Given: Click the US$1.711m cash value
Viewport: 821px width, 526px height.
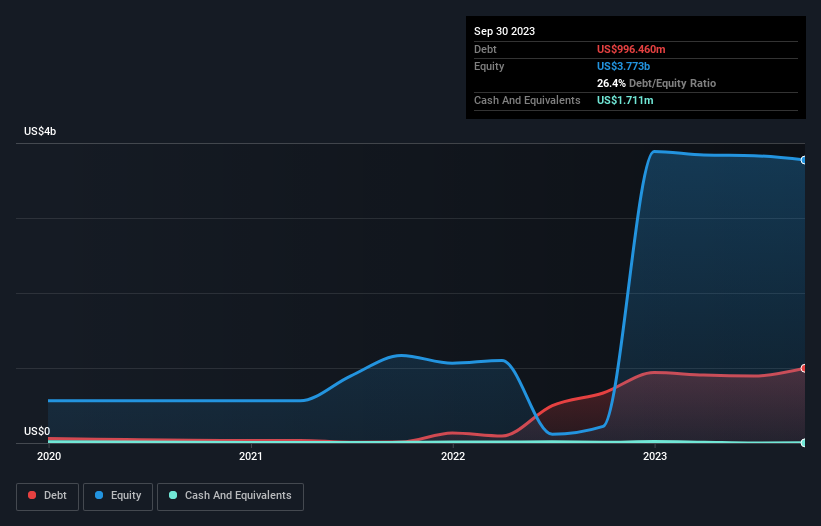Looking at the screenshot, I should pyautogui.click(x=625, y=100).
